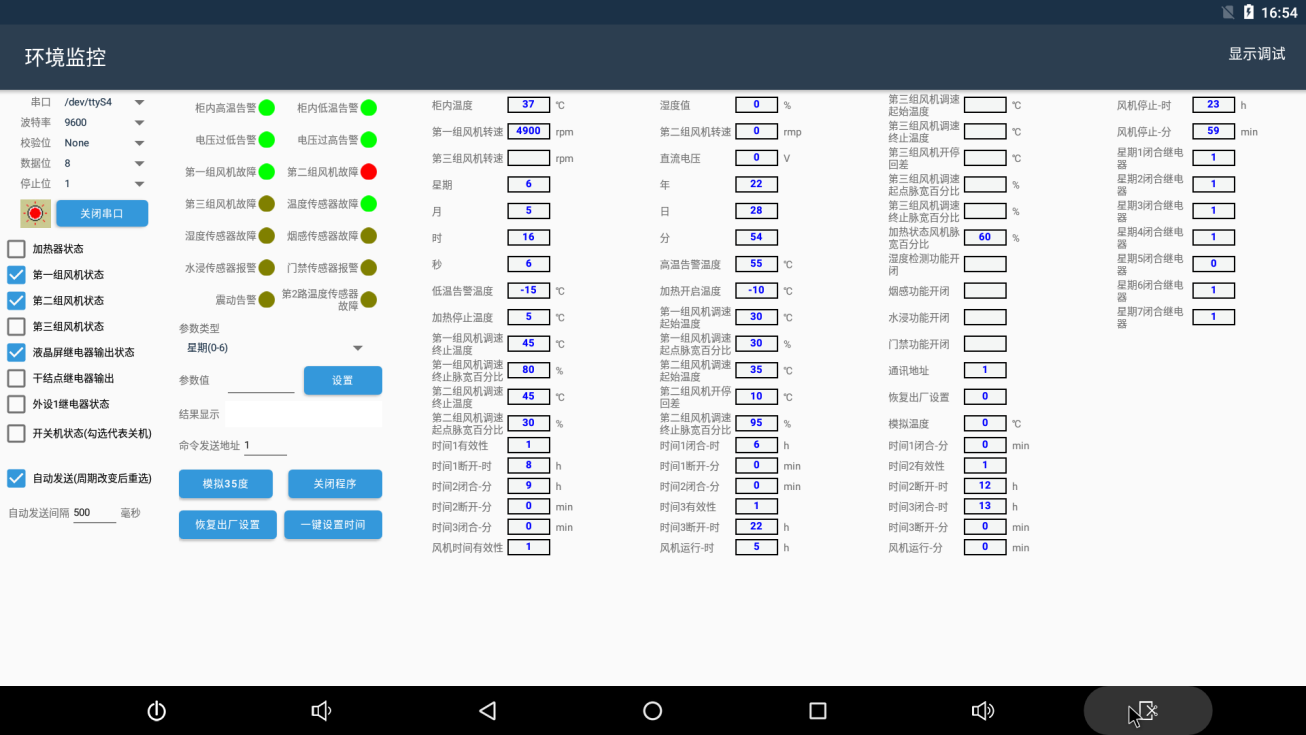Click 显示调试 in the top bar
1306x735 pixels.
click(x=1256, y=54)
